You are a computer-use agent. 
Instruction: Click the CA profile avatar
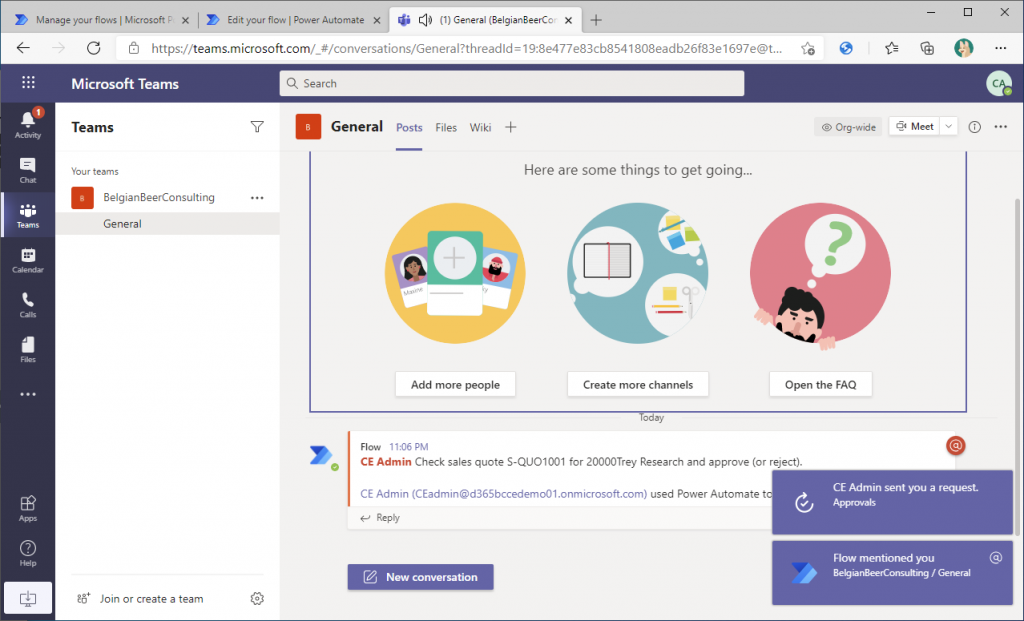click(x=999, y=83)
